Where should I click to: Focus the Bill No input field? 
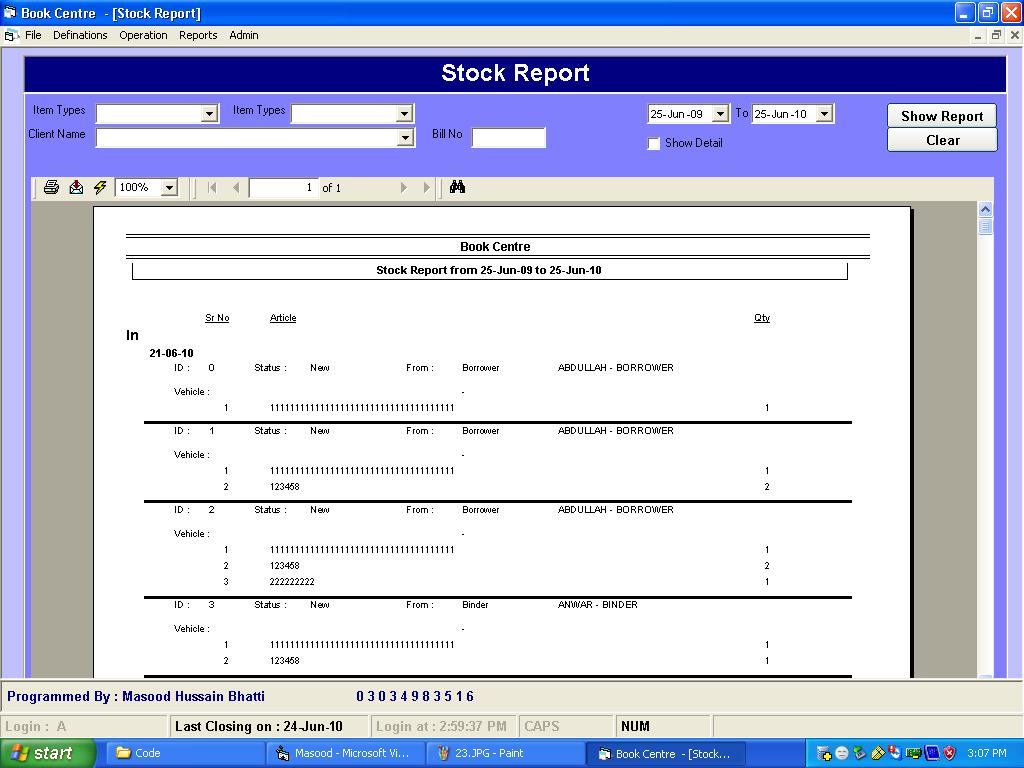point(509,138)
